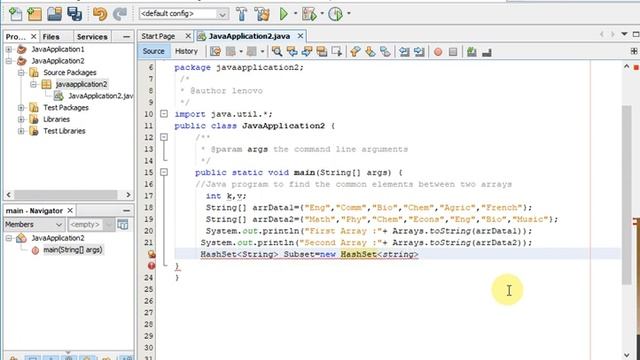Undo the last edit
Screen dimensions: 640x360
coord(100,14)
